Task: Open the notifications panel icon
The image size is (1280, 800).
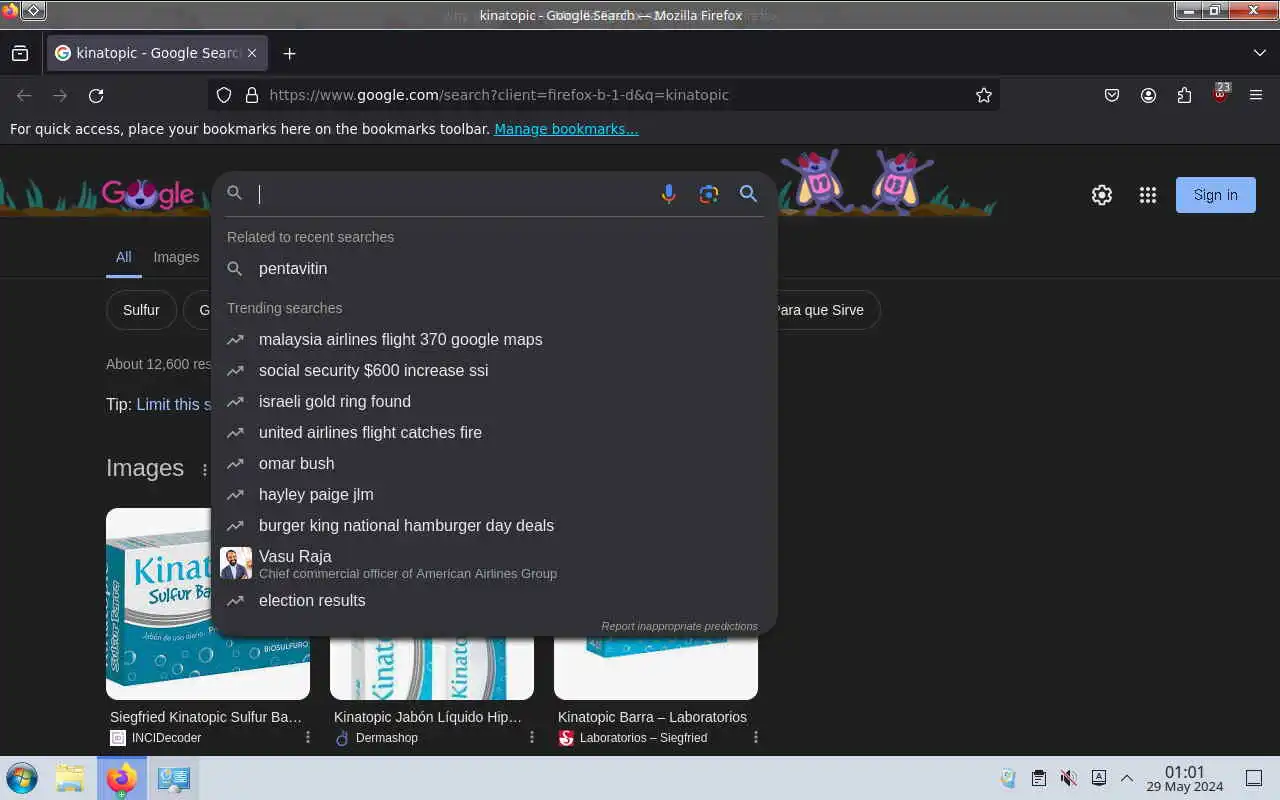Action: click(1254, 778)
